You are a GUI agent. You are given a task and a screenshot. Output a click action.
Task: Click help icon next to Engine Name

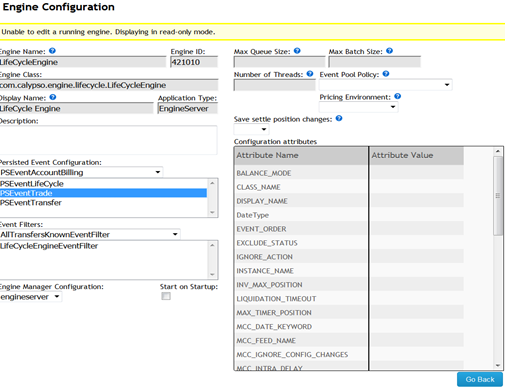[x=52, y=51]
